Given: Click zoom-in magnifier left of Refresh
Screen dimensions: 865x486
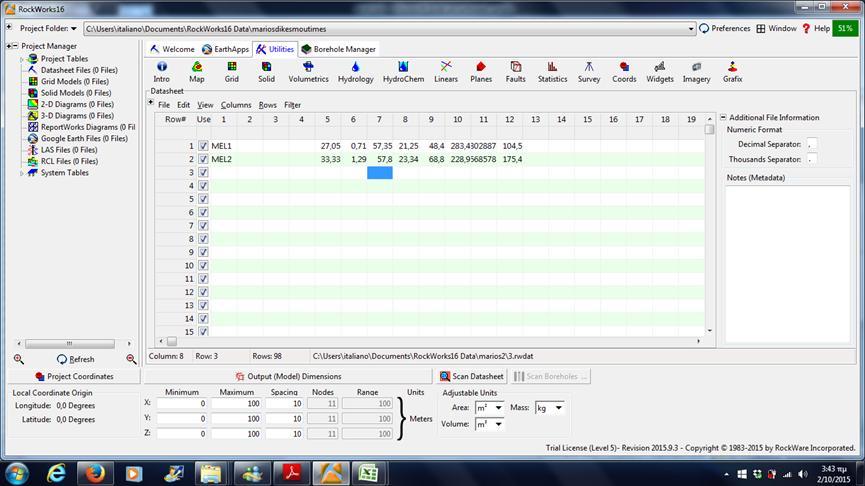Looking at the screenshot, I should (19, 359).
